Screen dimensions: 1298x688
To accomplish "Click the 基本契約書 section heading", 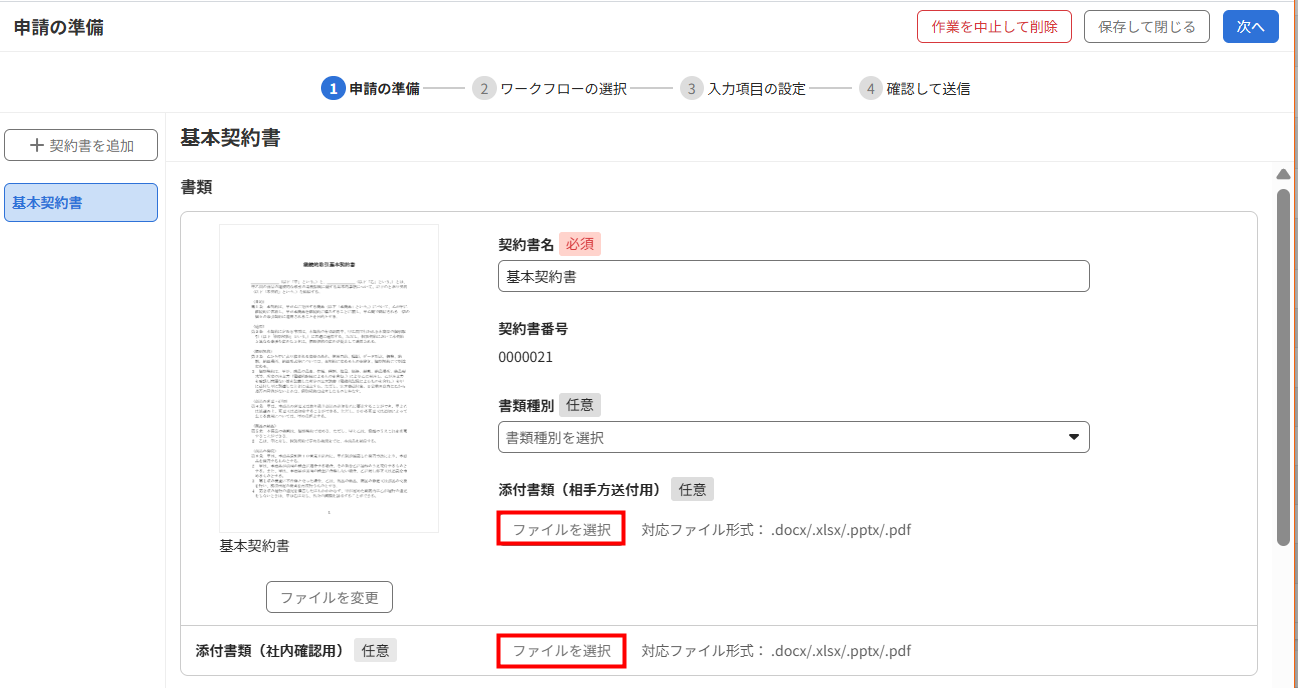I will coord(230,138).
